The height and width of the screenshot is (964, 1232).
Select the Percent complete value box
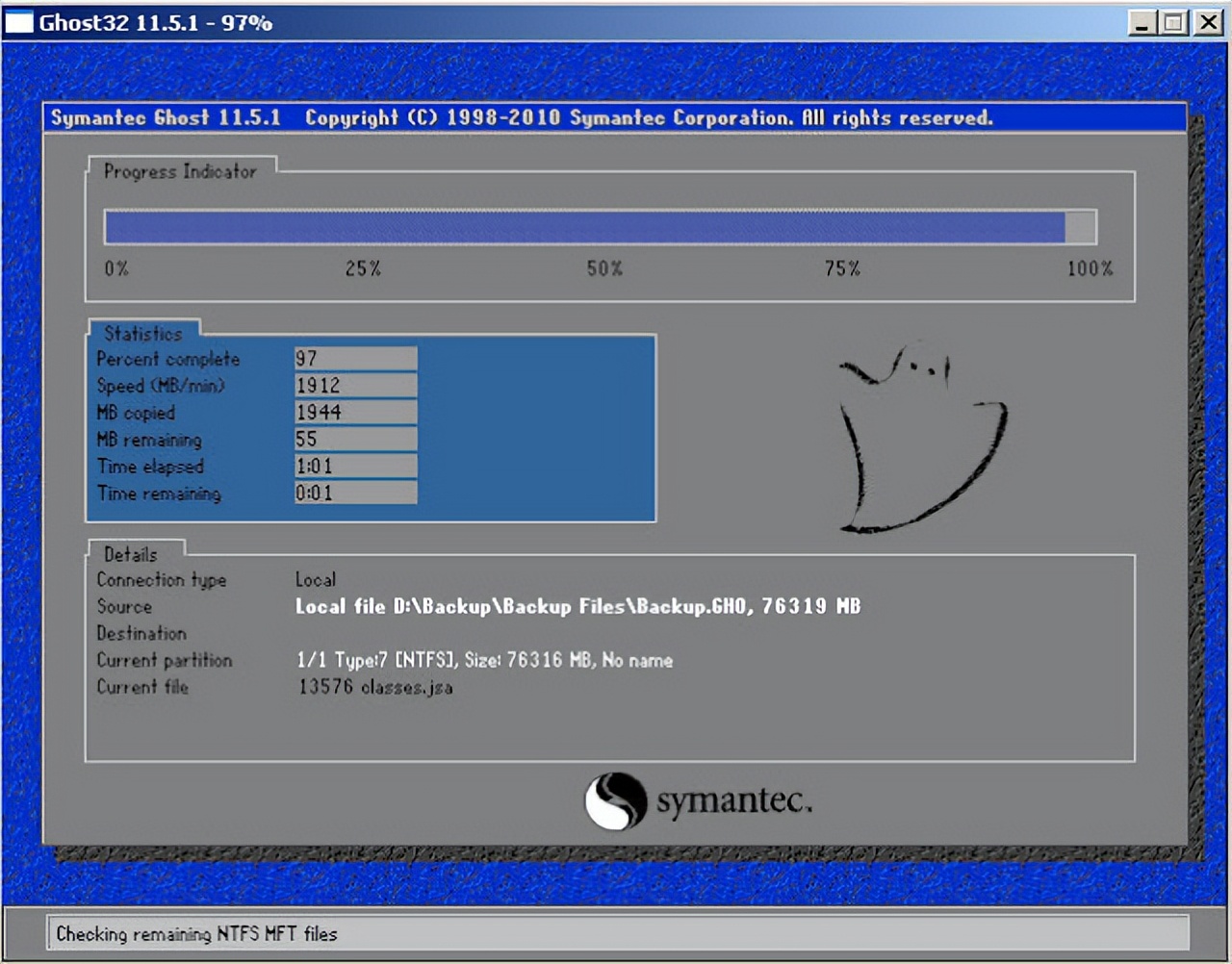pos(355,358)
